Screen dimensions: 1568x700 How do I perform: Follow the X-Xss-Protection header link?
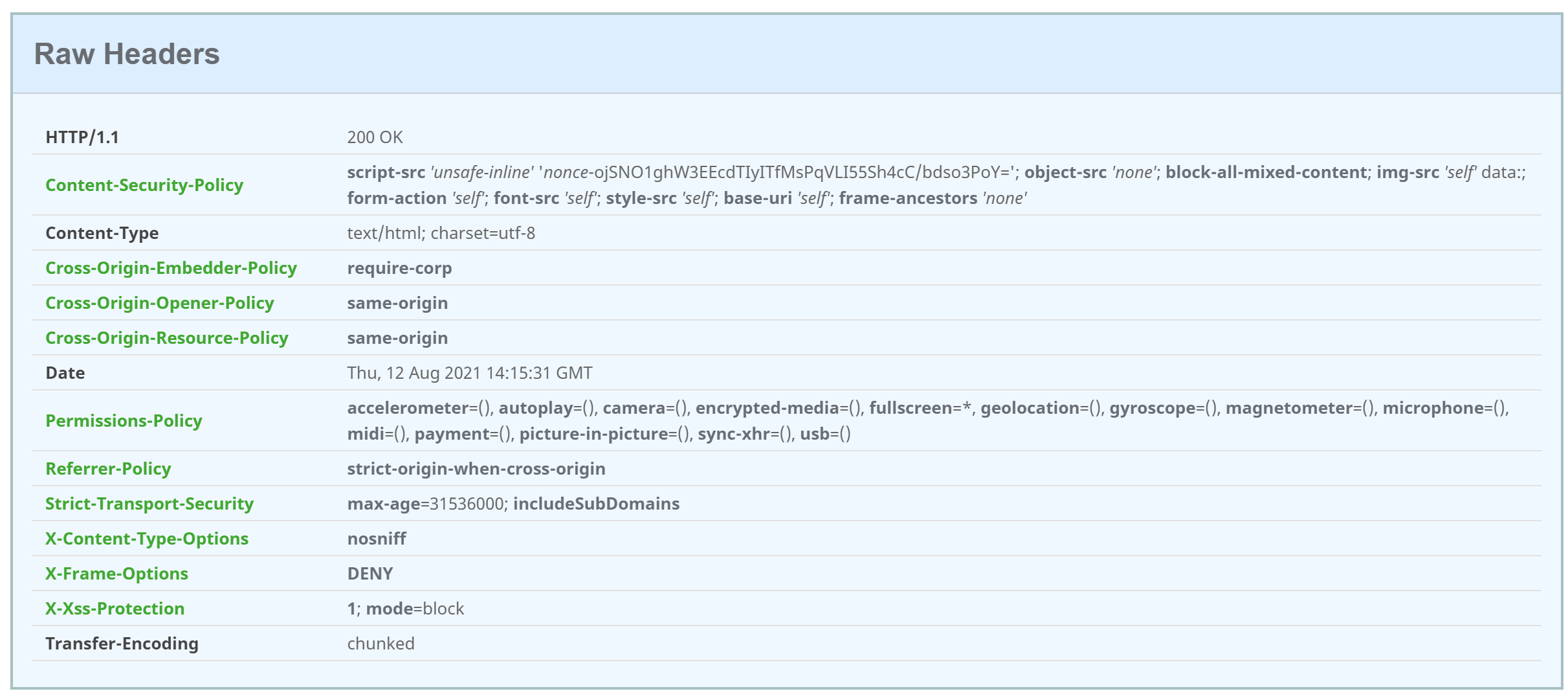tap(115, 609)
